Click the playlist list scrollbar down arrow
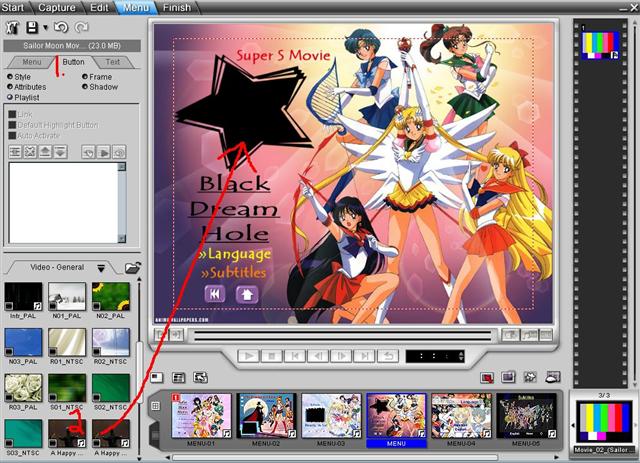 (x=122, y=238)
